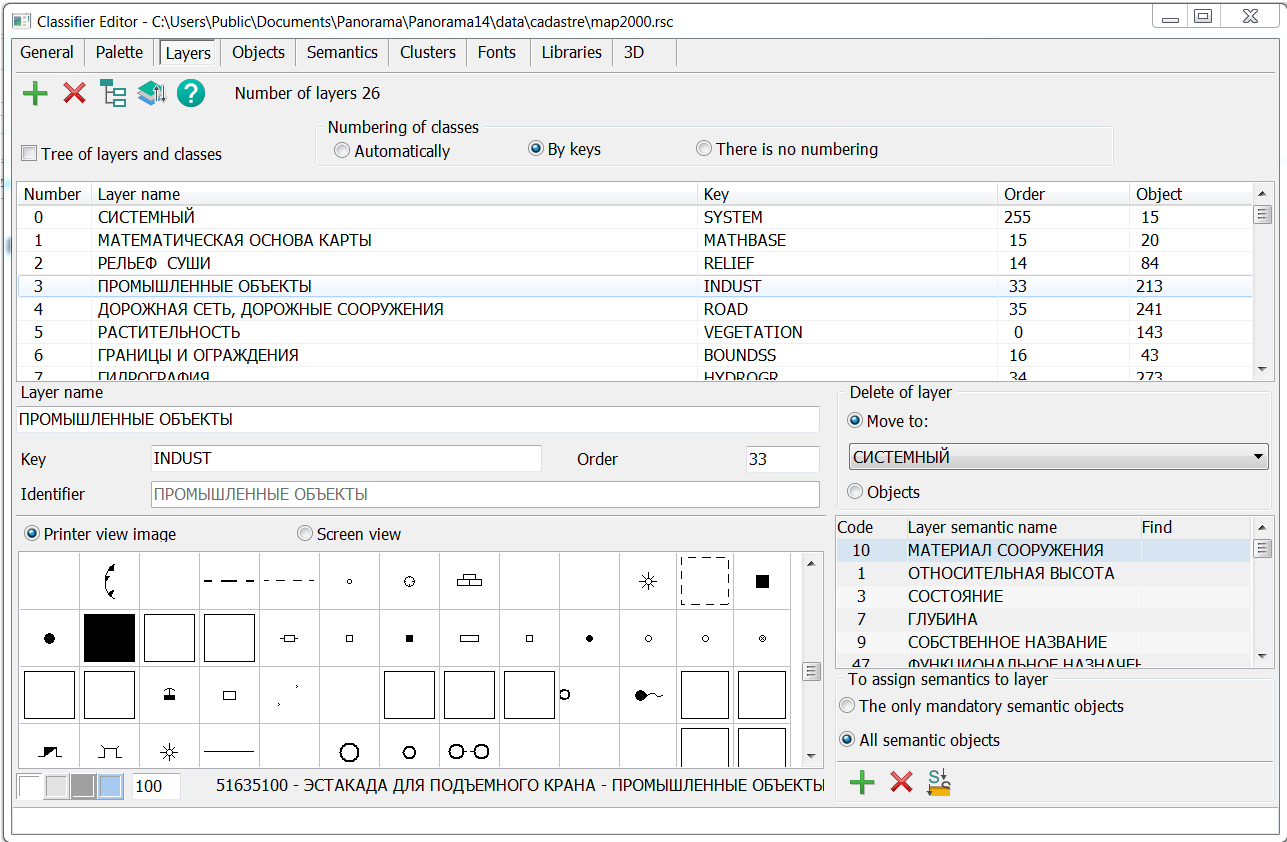Click the Order column header

tap(1065, 194)
